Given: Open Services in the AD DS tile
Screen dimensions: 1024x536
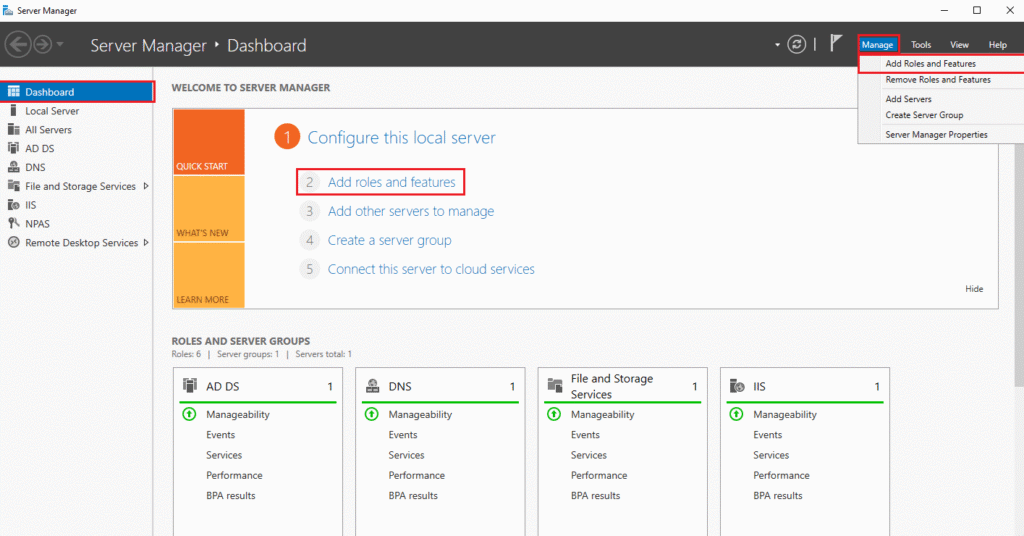Looking at the screenshot, I should coord(224,455).
